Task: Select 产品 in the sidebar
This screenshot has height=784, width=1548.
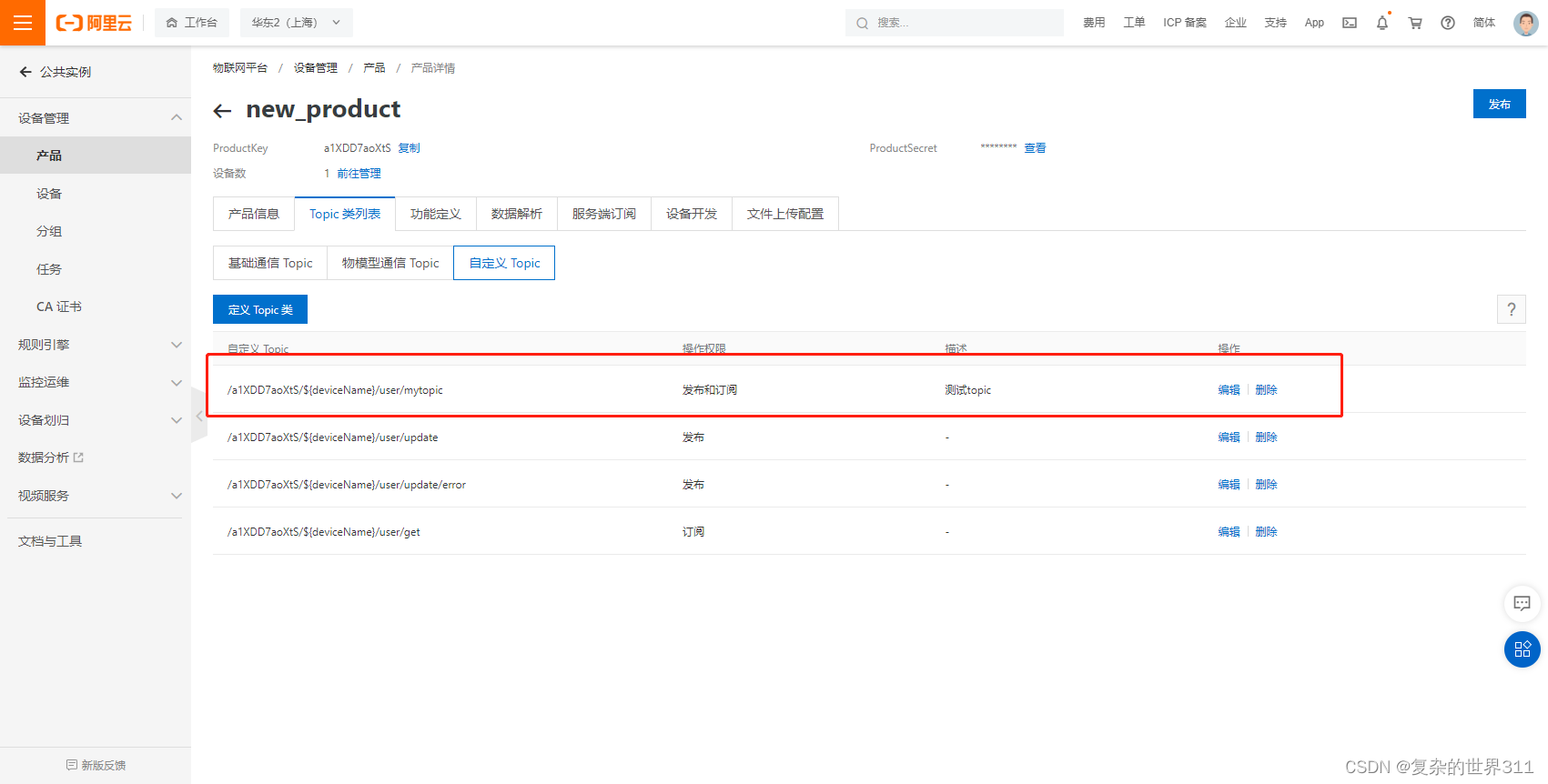Action: [x=96, y=156]
